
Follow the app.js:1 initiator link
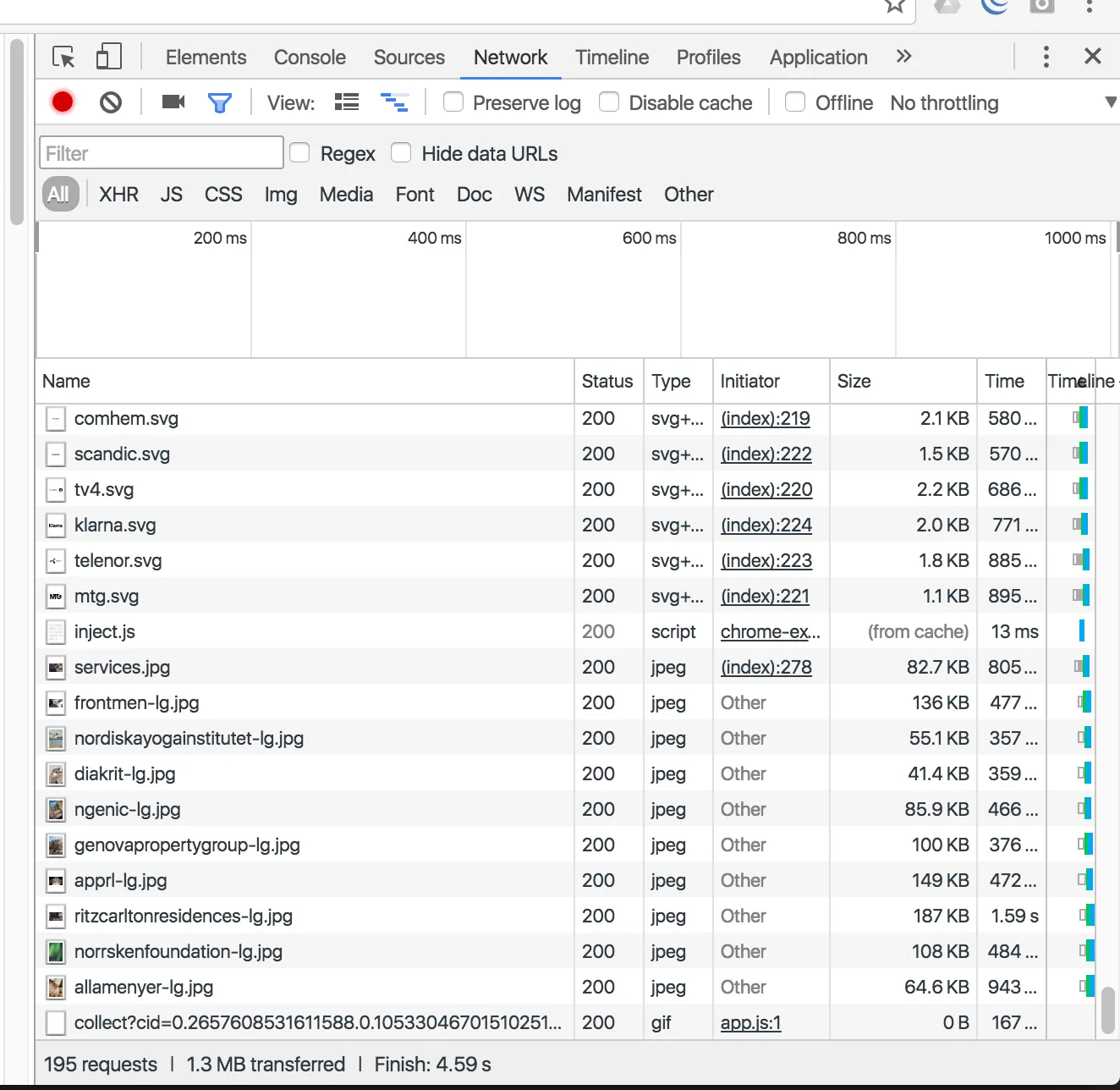pos(751,1022)
